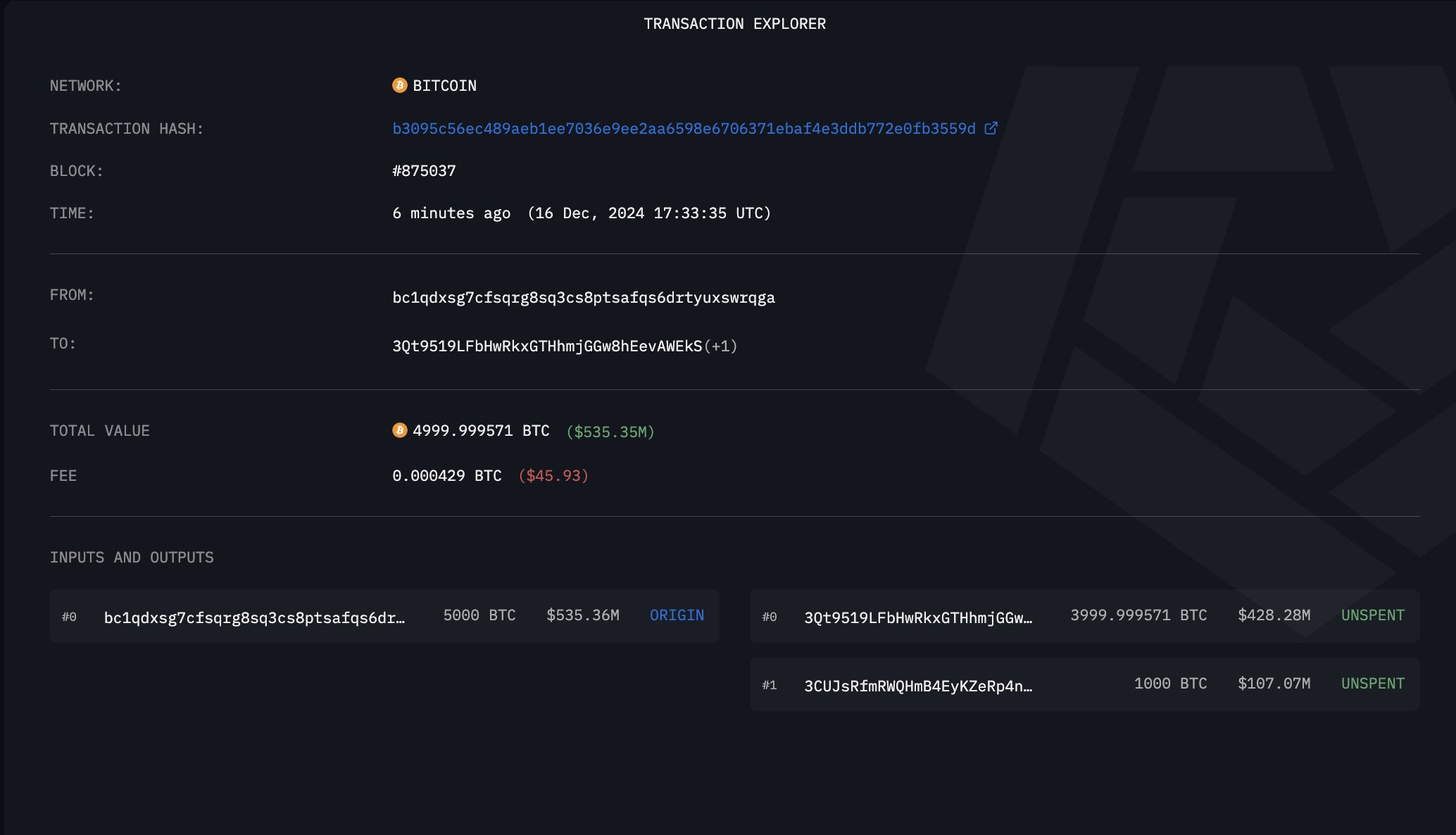Click the FROM address bc1qdxsg7cfsqrg8sq3cs8ptsafqs6drtyuxswrqga
The image size is (1456, 835).
(584, 298)
